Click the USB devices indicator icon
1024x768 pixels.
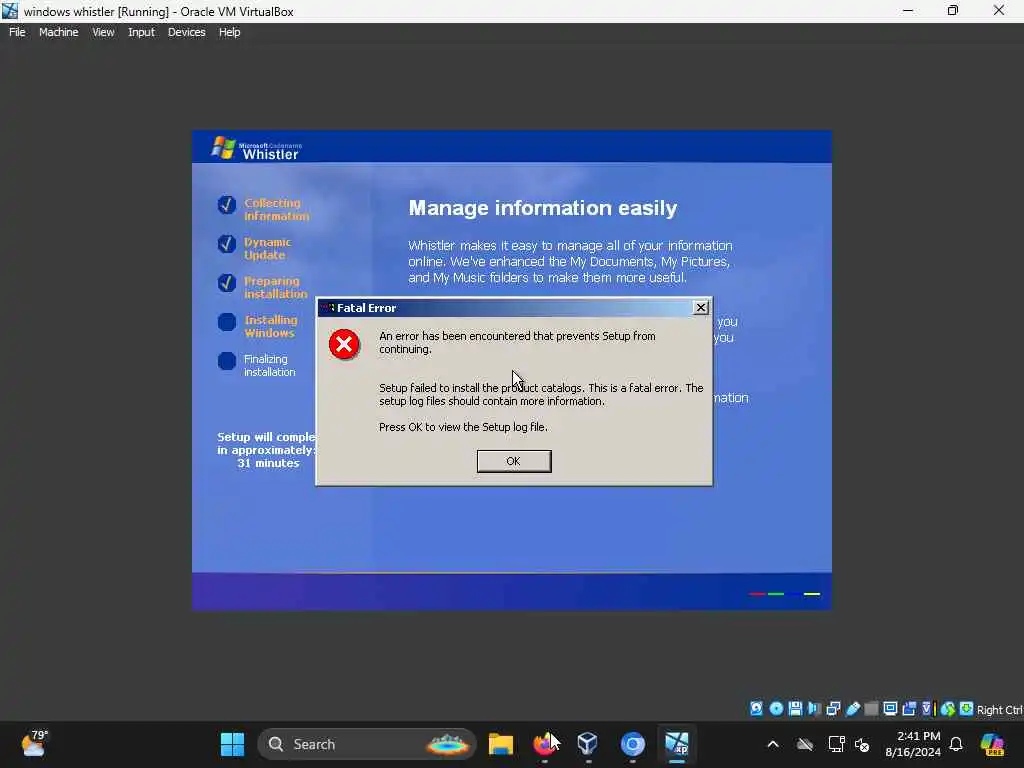point(853,709)
